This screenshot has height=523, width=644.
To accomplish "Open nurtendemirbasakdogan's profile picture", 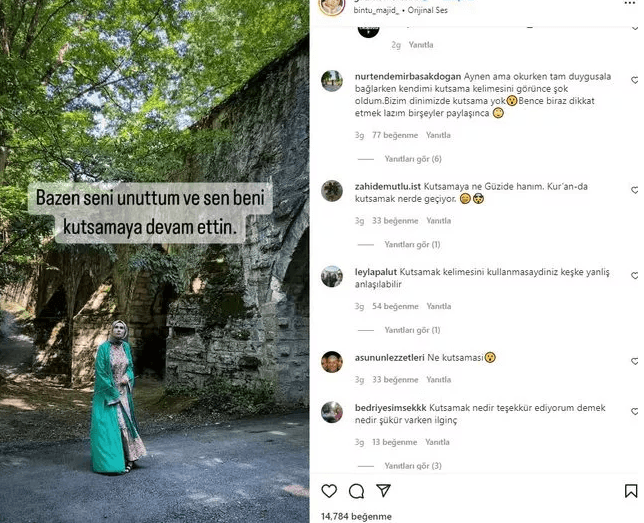I will 332,81.
